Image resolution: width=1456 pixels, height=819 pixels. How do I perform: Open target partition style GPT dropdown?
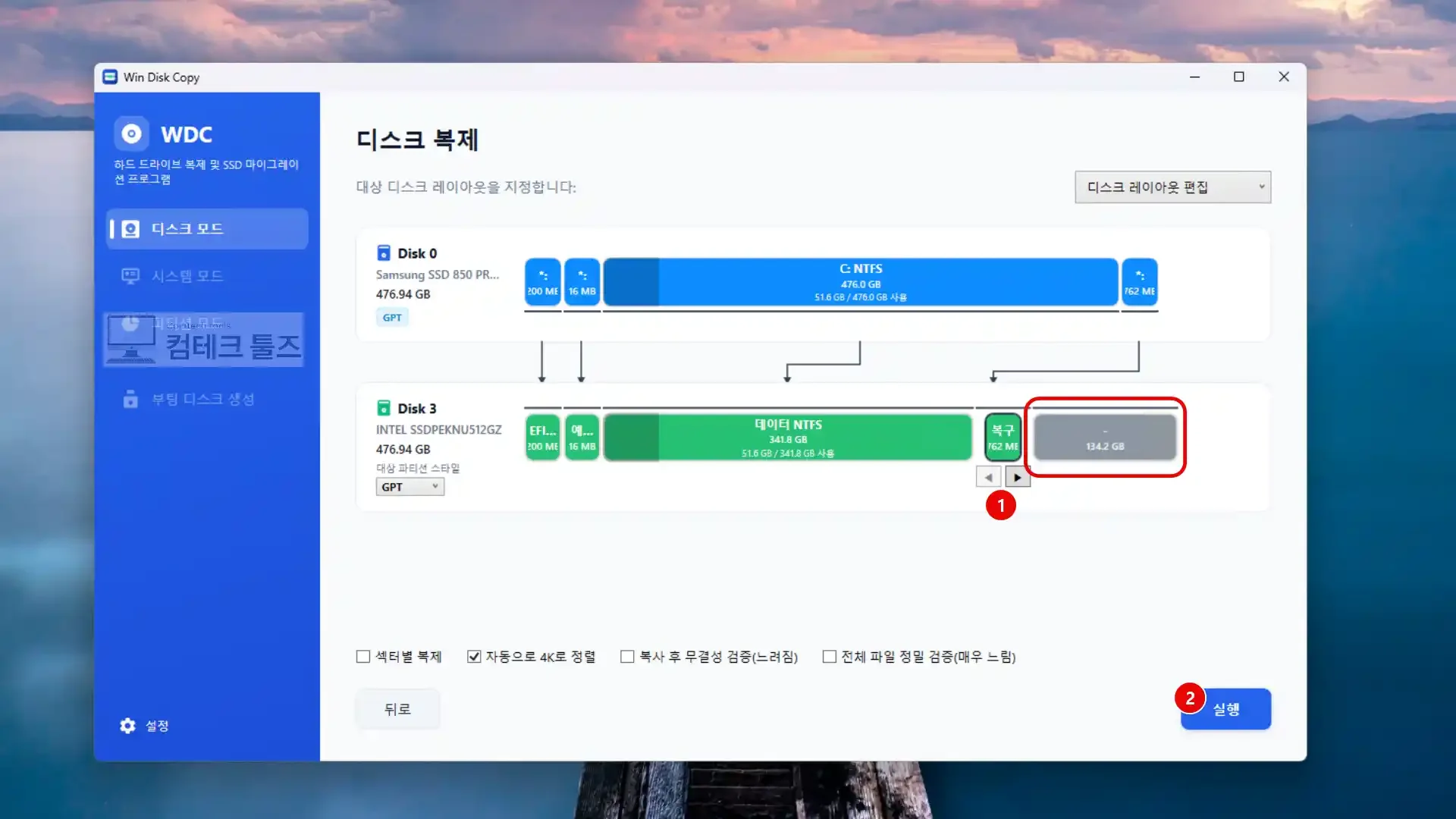[x=409, y=487]
